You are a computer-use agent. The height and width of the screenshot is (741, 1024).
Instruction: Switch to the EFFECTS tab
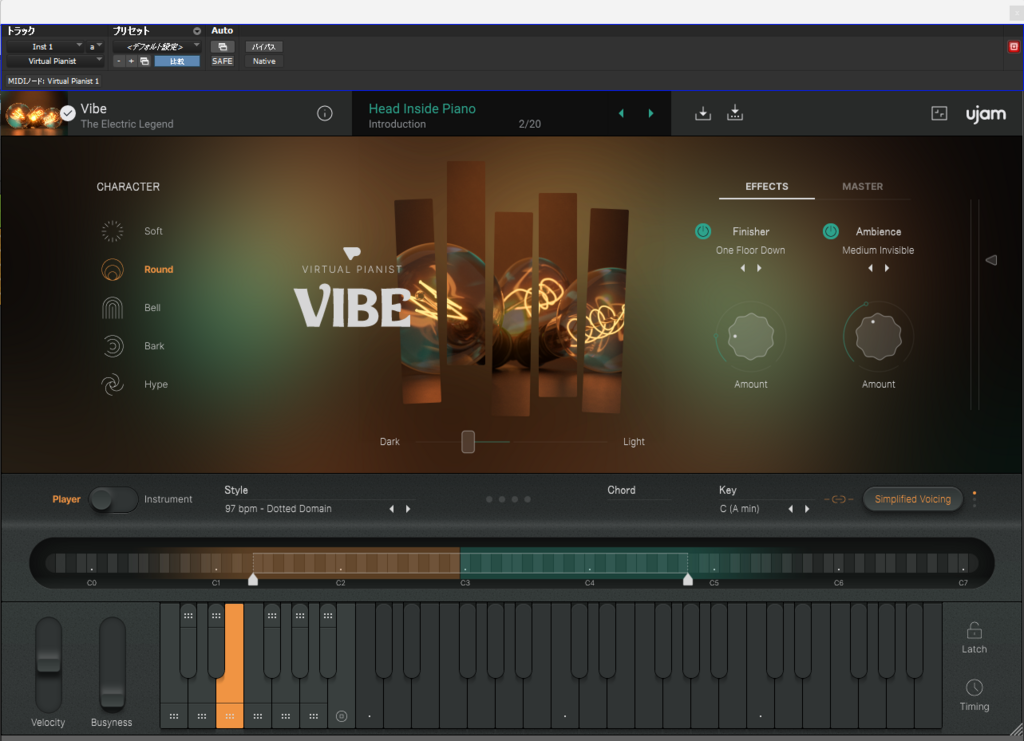tap(767, 187)
